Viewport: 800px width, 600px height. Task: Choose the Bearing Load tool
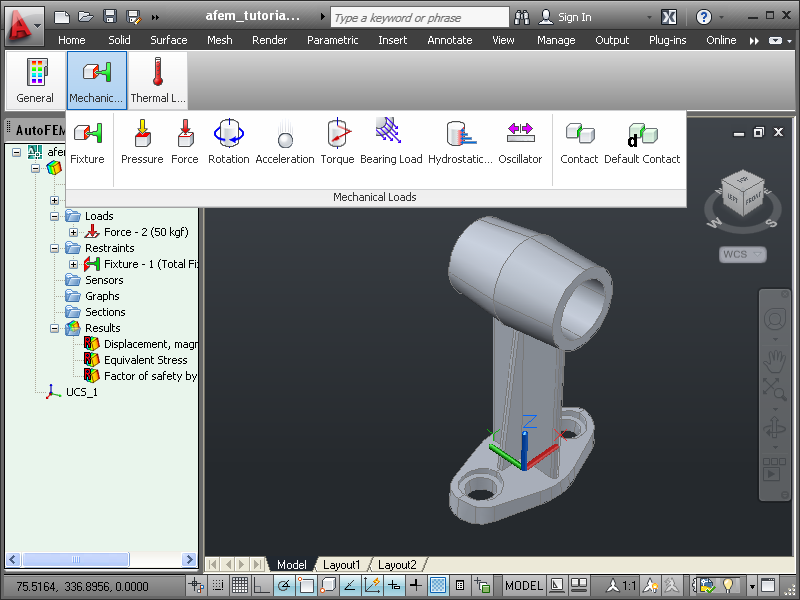[x=391, y=143]
